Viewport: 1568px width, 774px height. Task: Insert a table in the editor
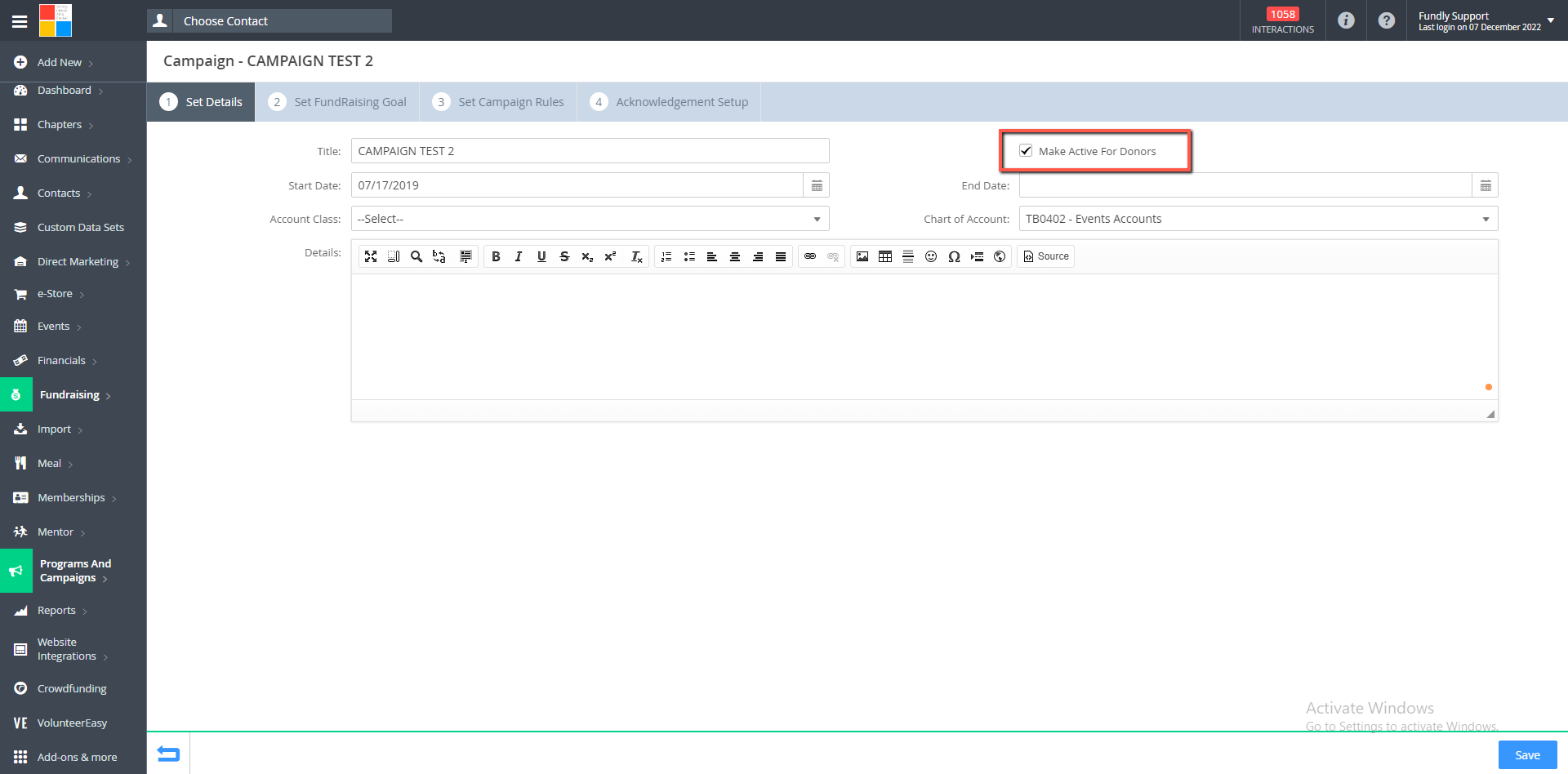[885, 256]
